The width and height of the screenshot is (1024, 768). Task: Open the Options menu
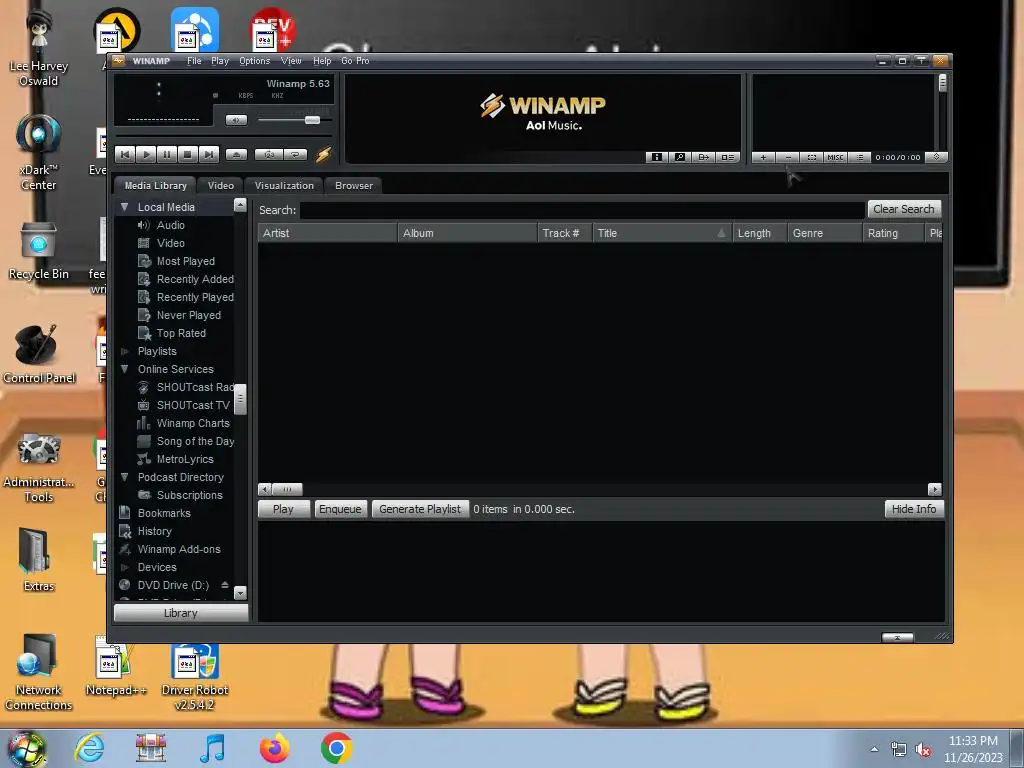click(x=255, y=61)
